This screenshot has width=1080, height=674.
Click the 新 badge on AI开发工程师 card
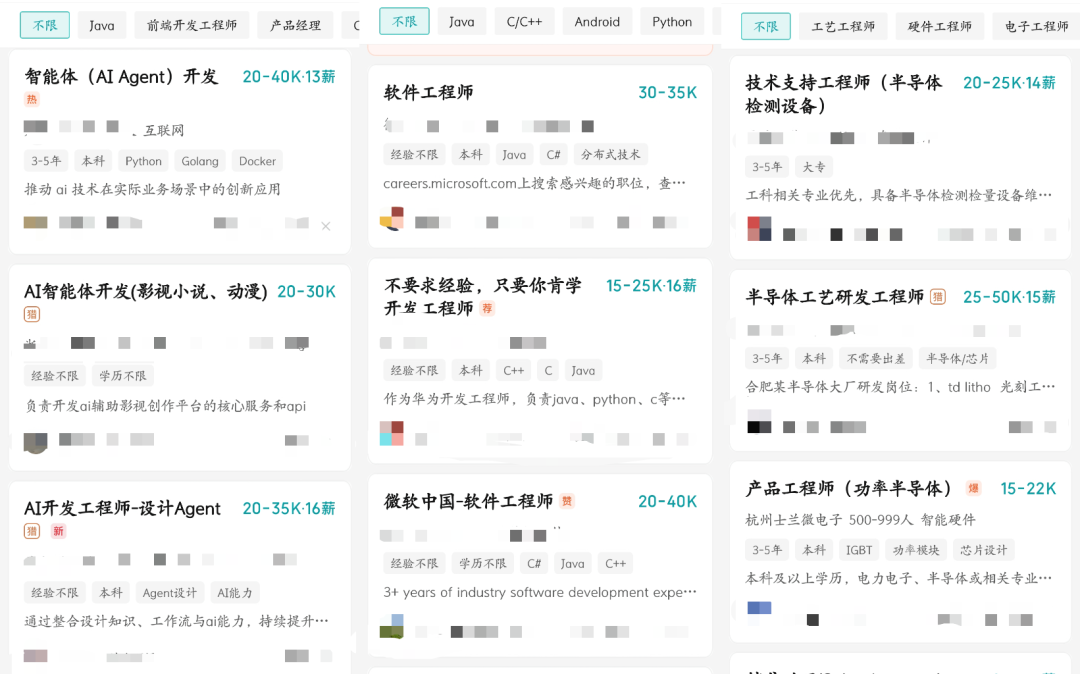click(x=57, y=529)
